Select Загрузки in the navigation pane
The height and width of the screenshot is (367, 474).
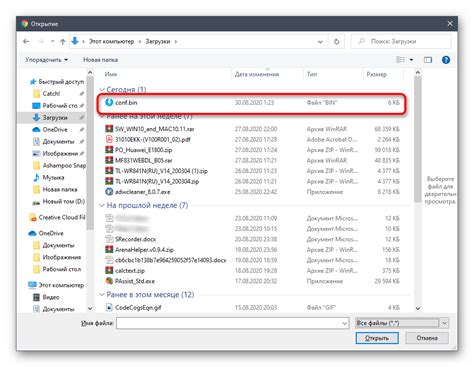tap(50, 118)
